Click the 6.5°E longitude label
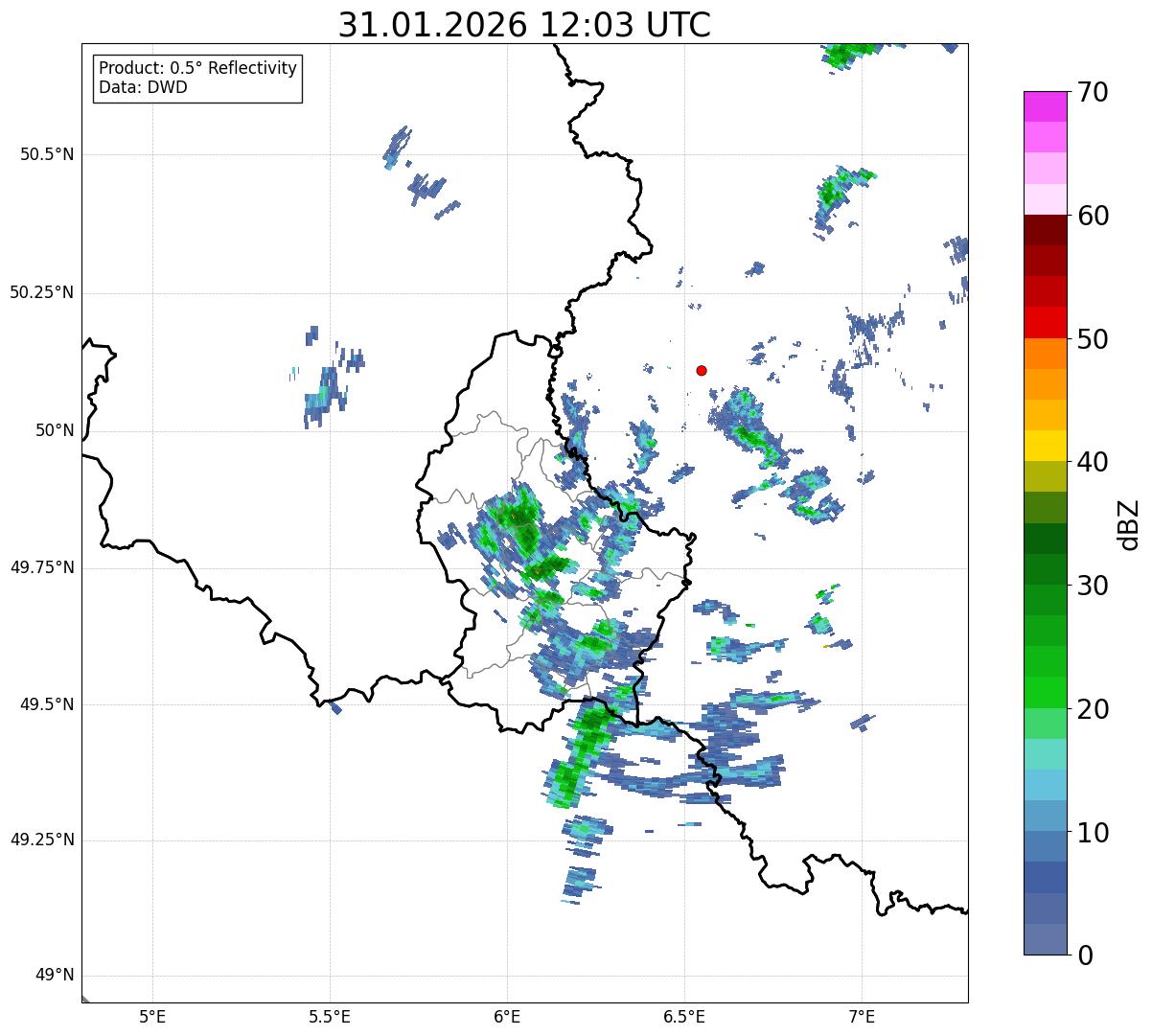This screenshot has width=1152, height=1036. point(684,1018)
